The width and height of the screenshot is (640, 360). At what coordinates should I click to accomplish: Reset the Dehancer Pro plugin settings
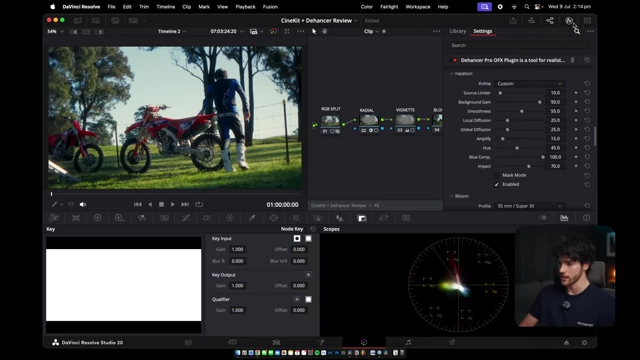click(587, 60)
